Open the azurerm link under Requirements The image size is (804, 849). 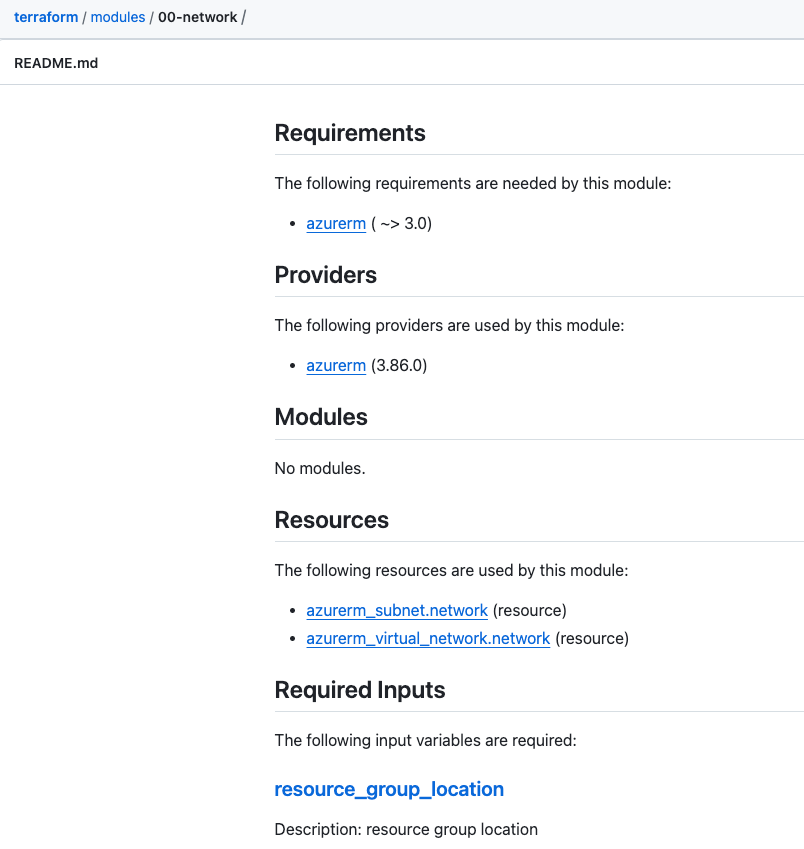(335, 223)
